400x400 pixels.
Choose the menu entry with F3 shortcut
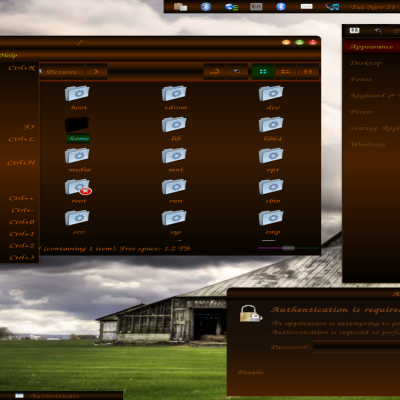[19, 127]
